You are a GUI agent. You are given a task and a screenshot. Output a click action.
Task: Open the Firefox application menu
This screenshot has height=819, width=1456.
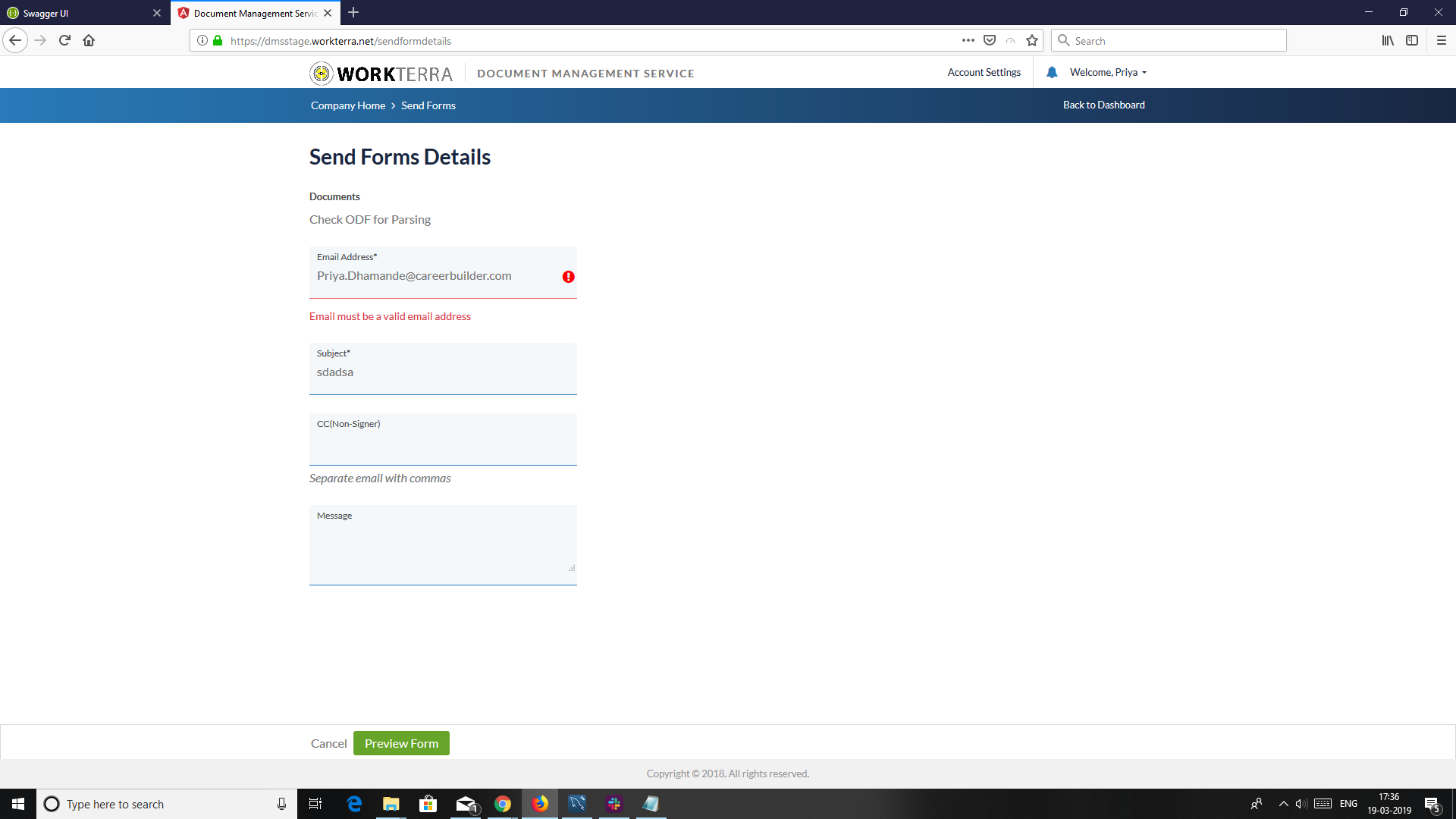1442,40
